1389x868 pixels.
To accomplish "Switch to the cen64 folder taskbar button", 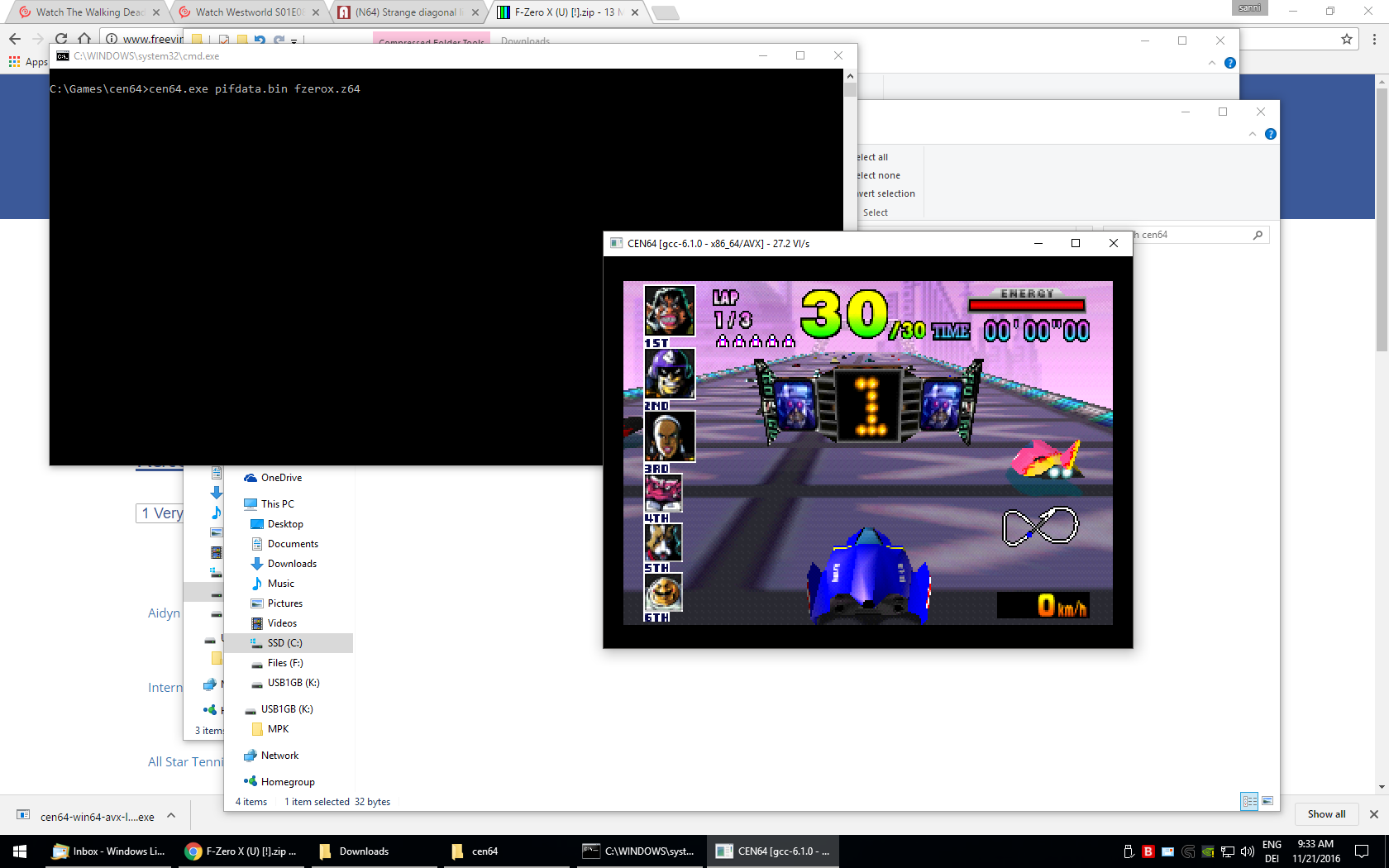I will point(506,851).
